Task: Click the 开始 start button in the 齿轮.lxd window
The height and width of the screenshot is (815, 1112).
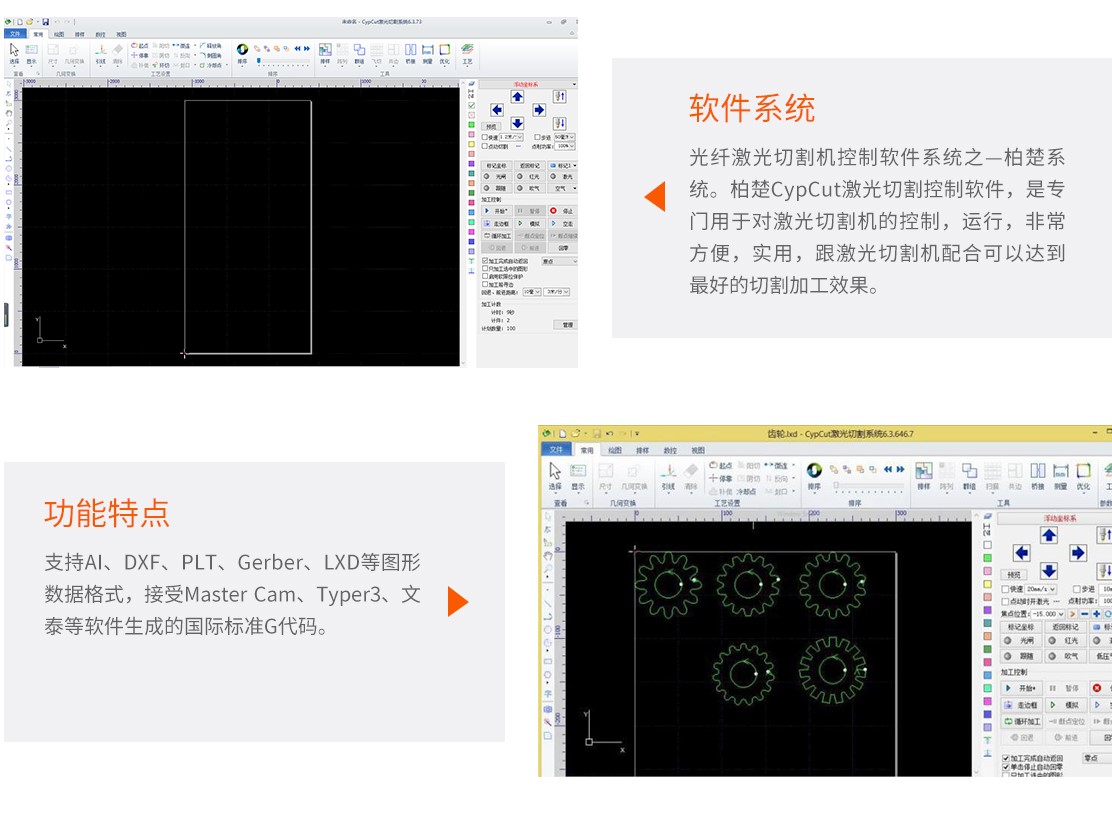Action: [1022, 688]
